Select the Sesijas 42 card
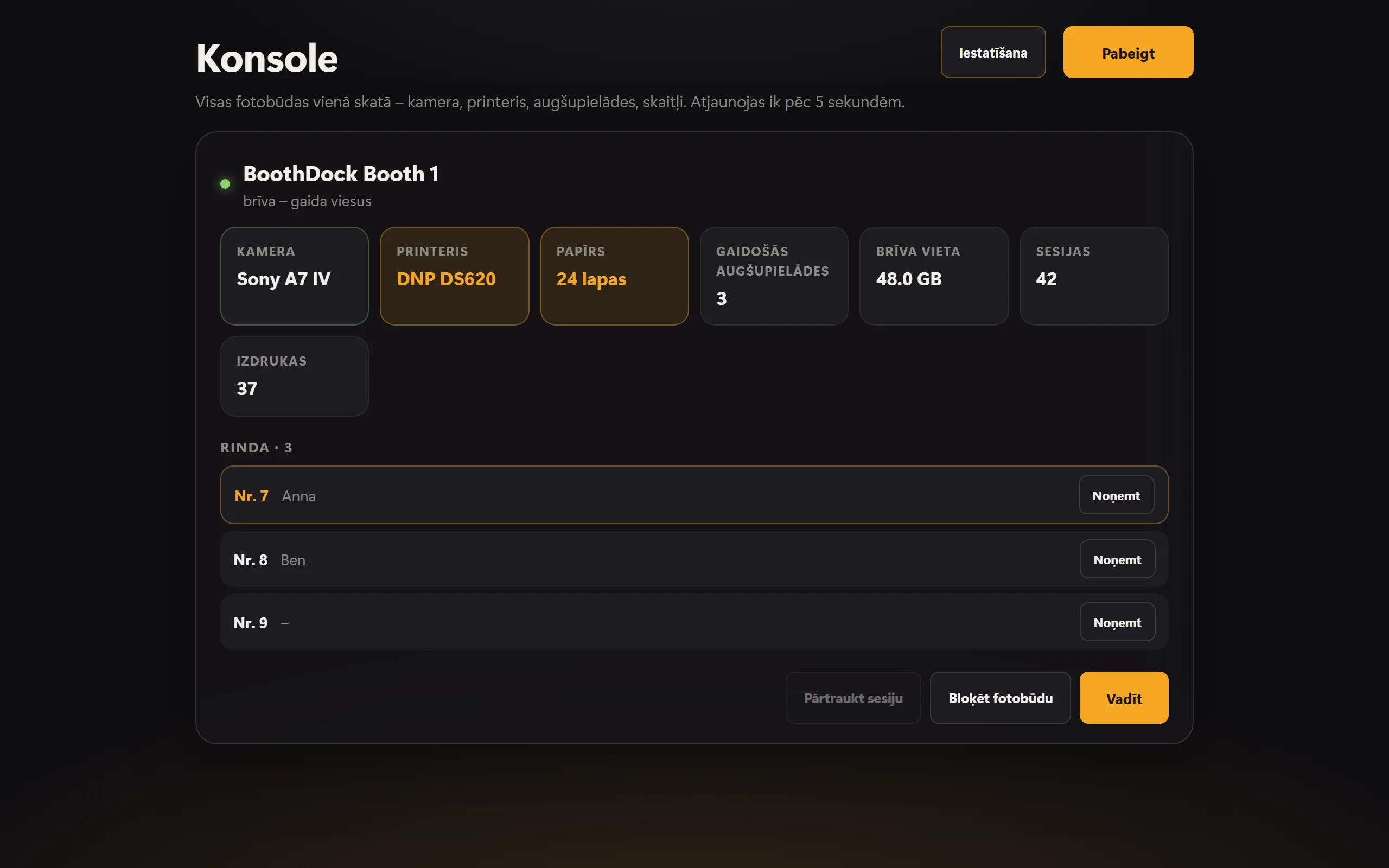Viewport: 1389px width, 868px height. (x=1094, y=276)
